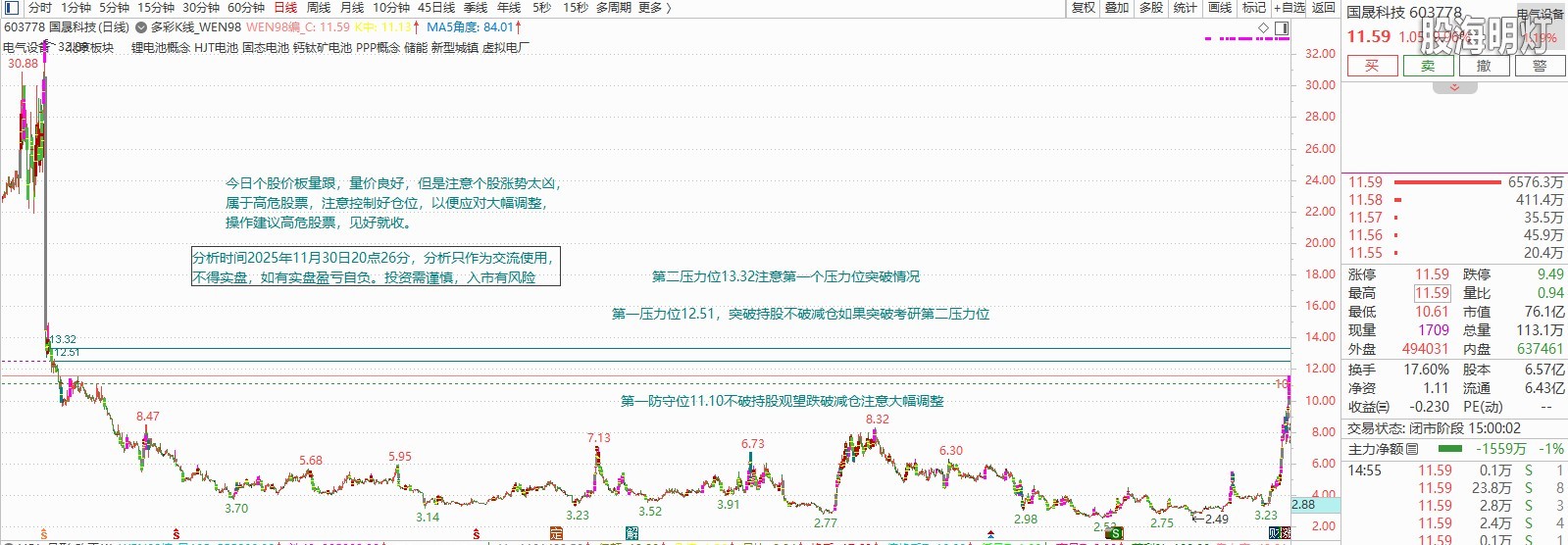Click the green S marker near 2.58 low
The height and width of the screenshot is (545, 1568).
pyautogui.click(x=1115, y=534)
